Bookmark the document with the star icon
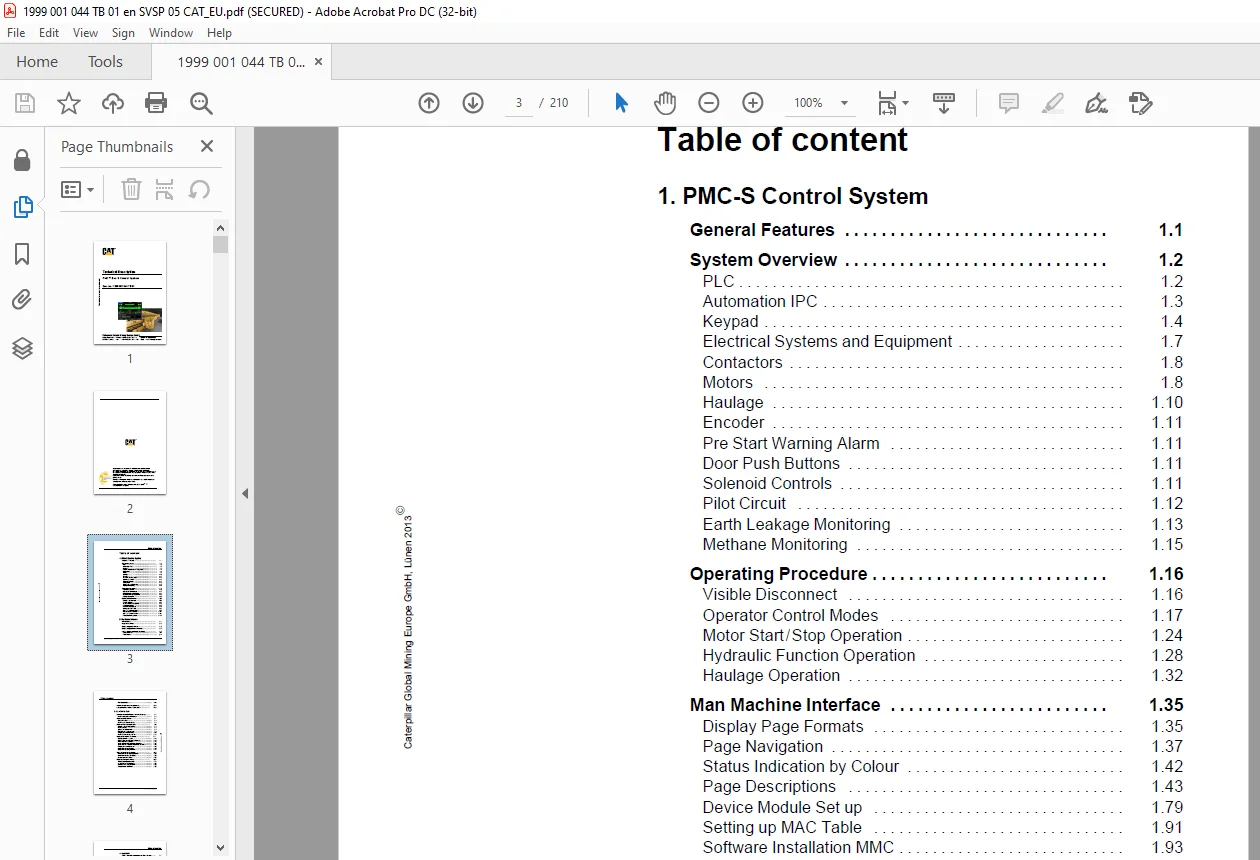 click(x=69, y=103)
